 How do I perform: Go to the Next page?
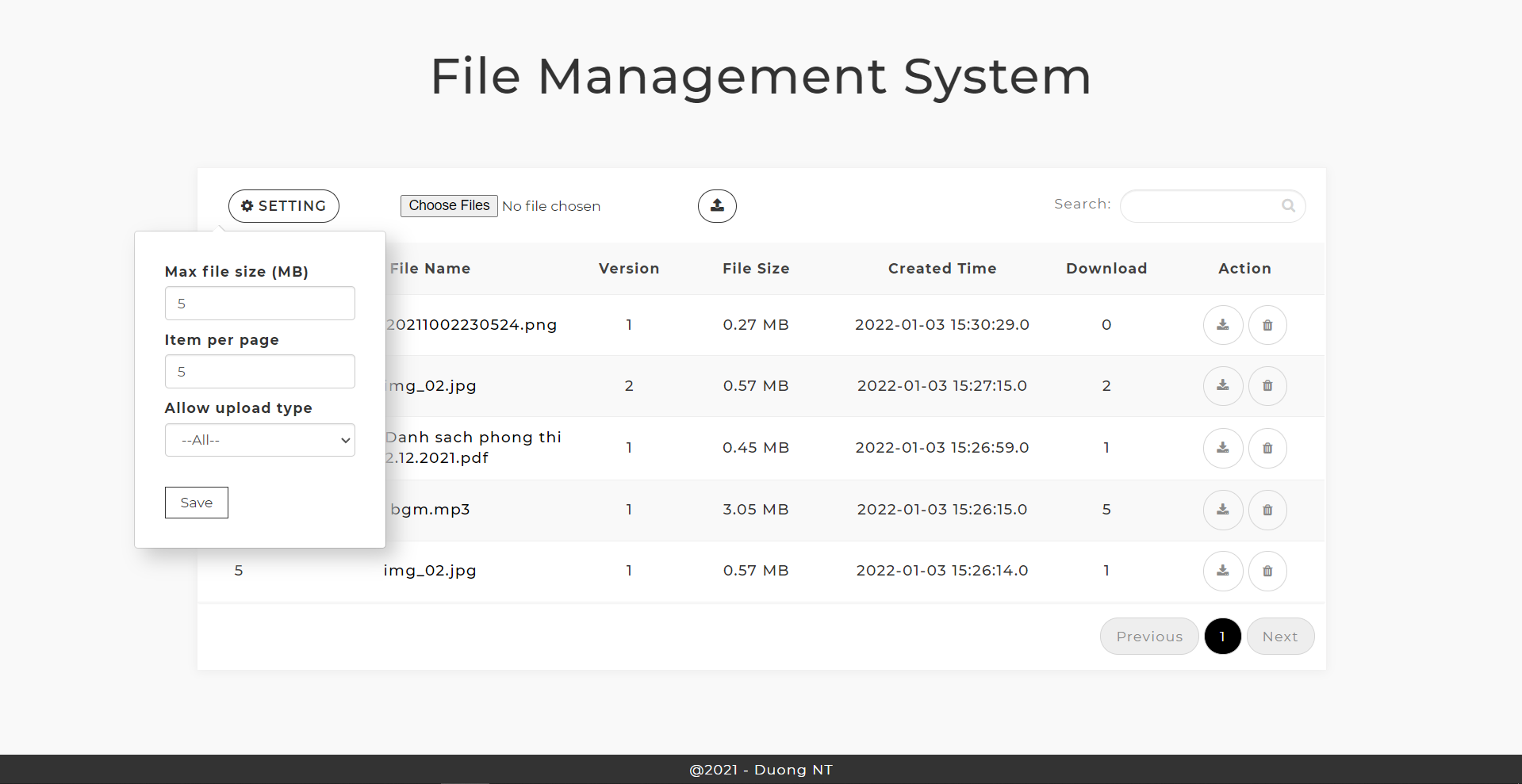(1279, 636)
